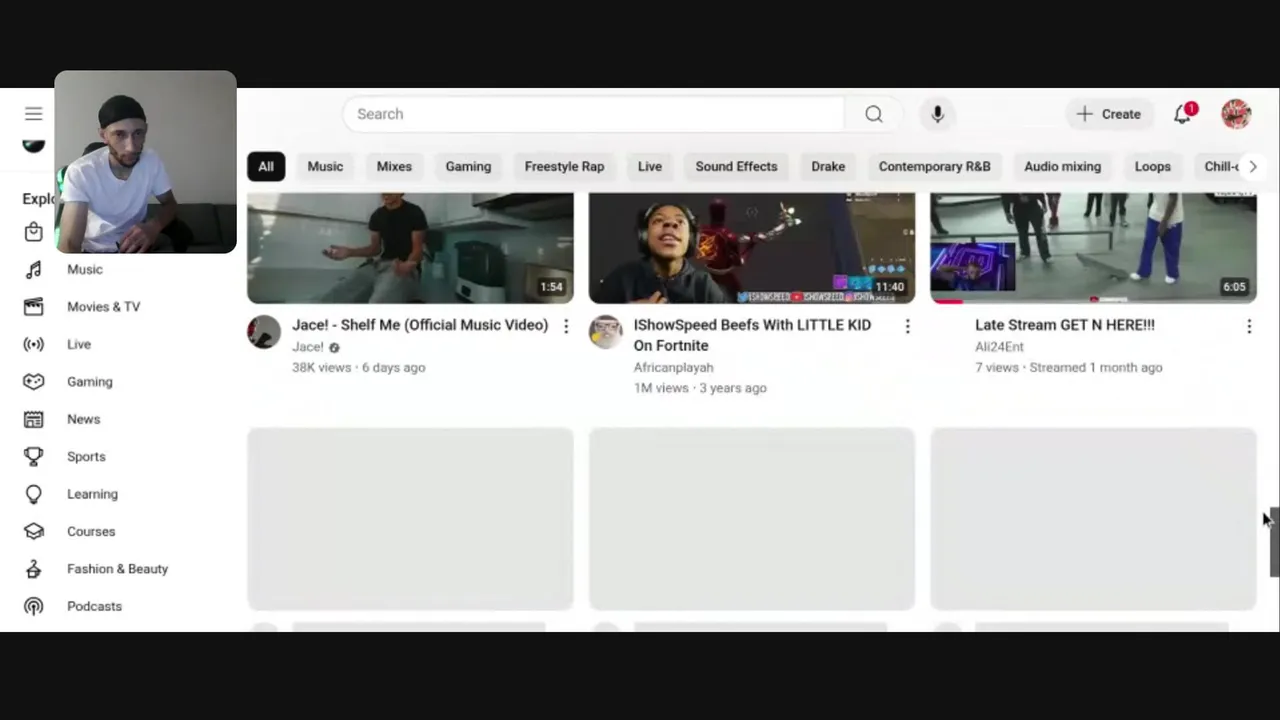Click the Podcasts sidebar icon
1280x720 pixels.
click(33, 606)
